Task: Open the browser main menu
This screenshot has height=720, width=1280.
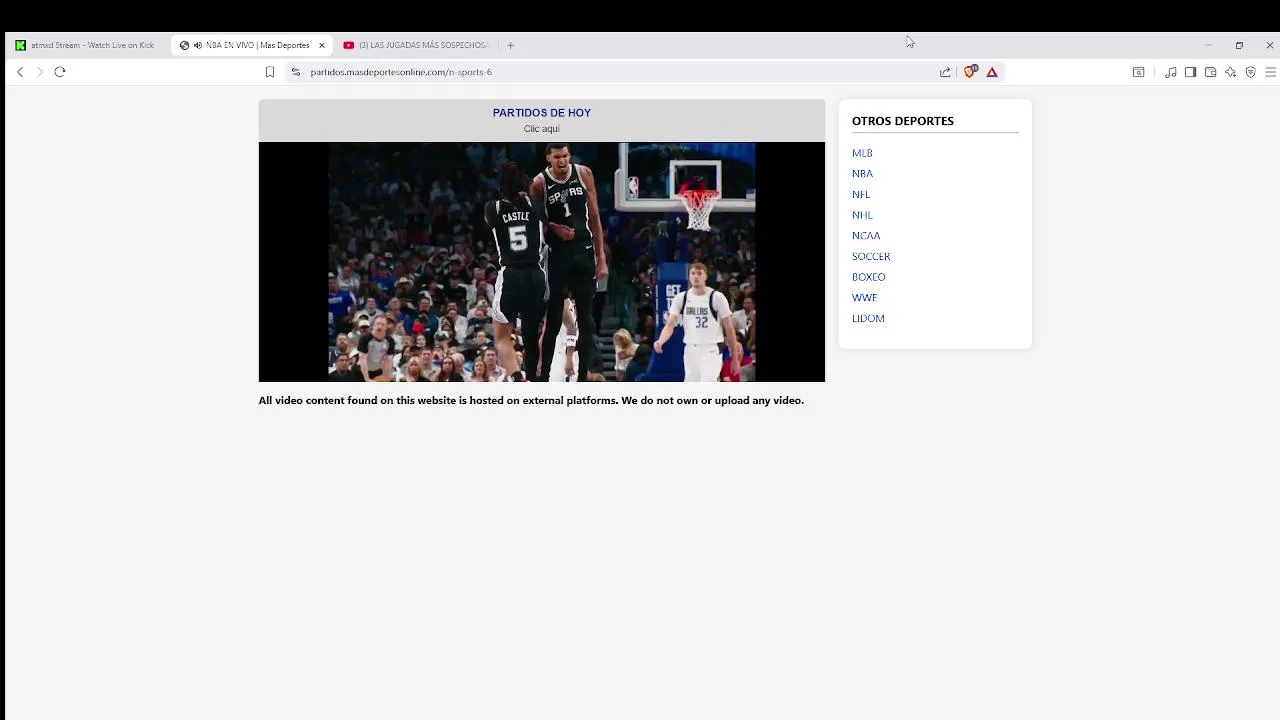Action: pos(1270,72)
